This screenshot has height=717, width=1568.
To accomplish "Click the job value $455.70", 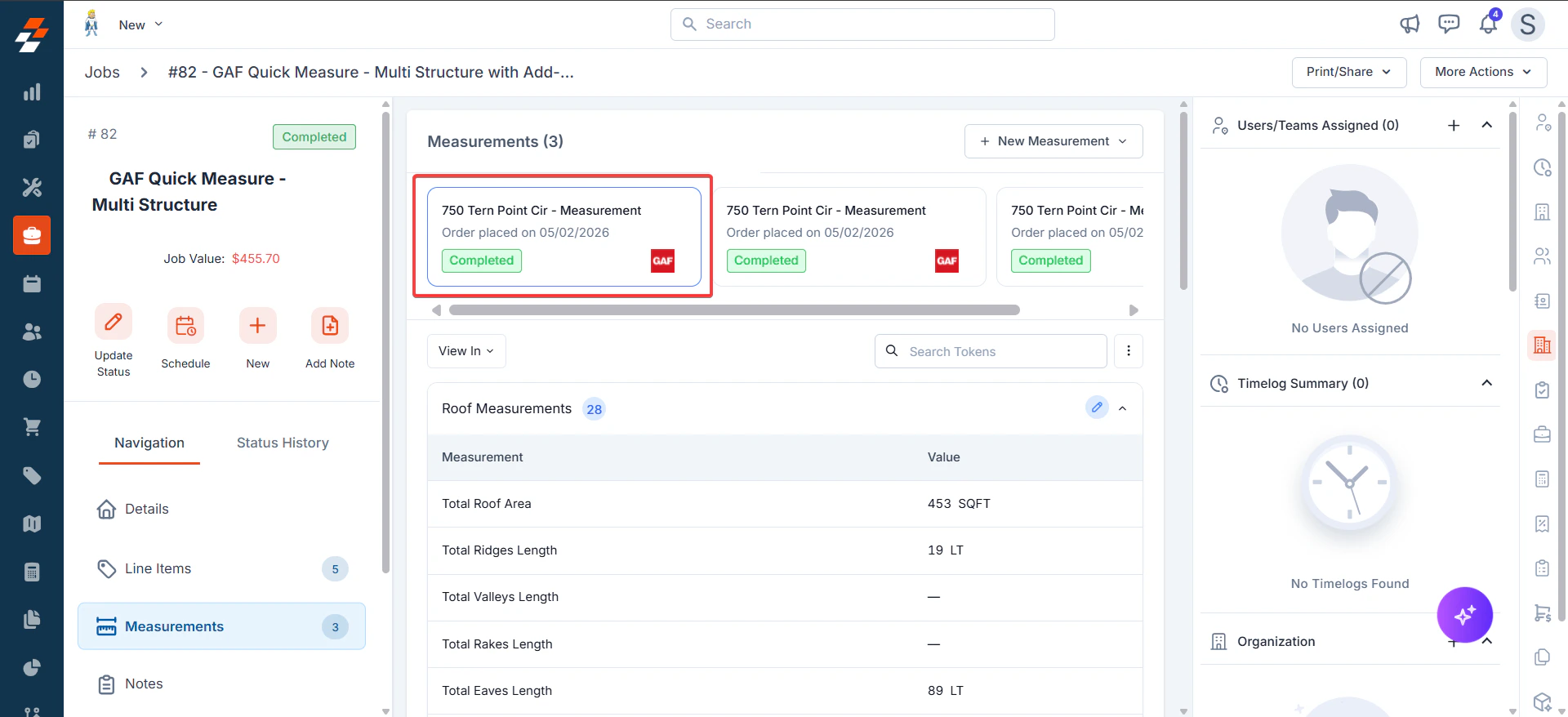I will (256, 259).
